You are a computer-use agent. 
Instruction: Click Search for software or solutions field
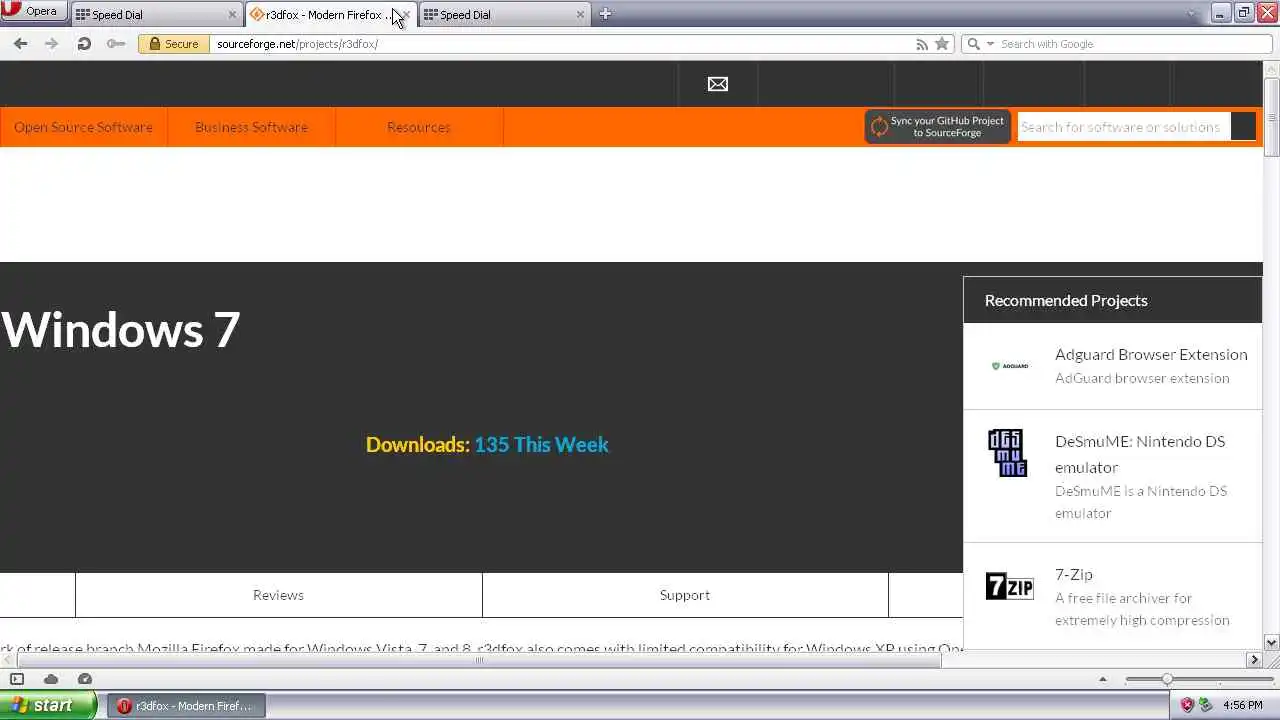click(x=1124, y=127)
